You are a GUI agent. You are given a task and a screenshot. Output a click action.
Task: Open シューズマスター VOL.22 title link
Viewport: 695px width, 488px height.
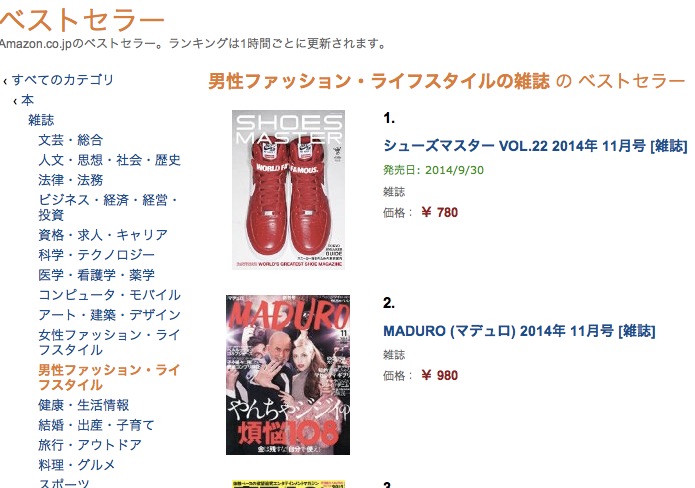(x=535, y=146)
